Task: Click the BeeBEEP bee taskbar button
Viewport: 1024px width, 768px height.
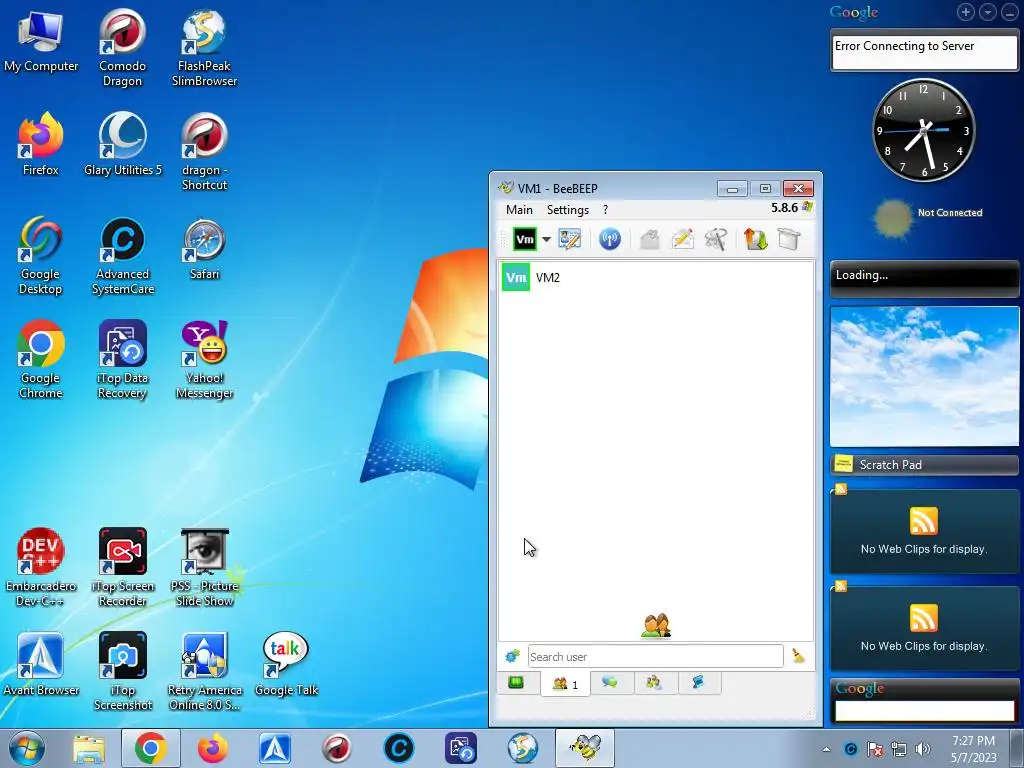Action: (584, 748)
